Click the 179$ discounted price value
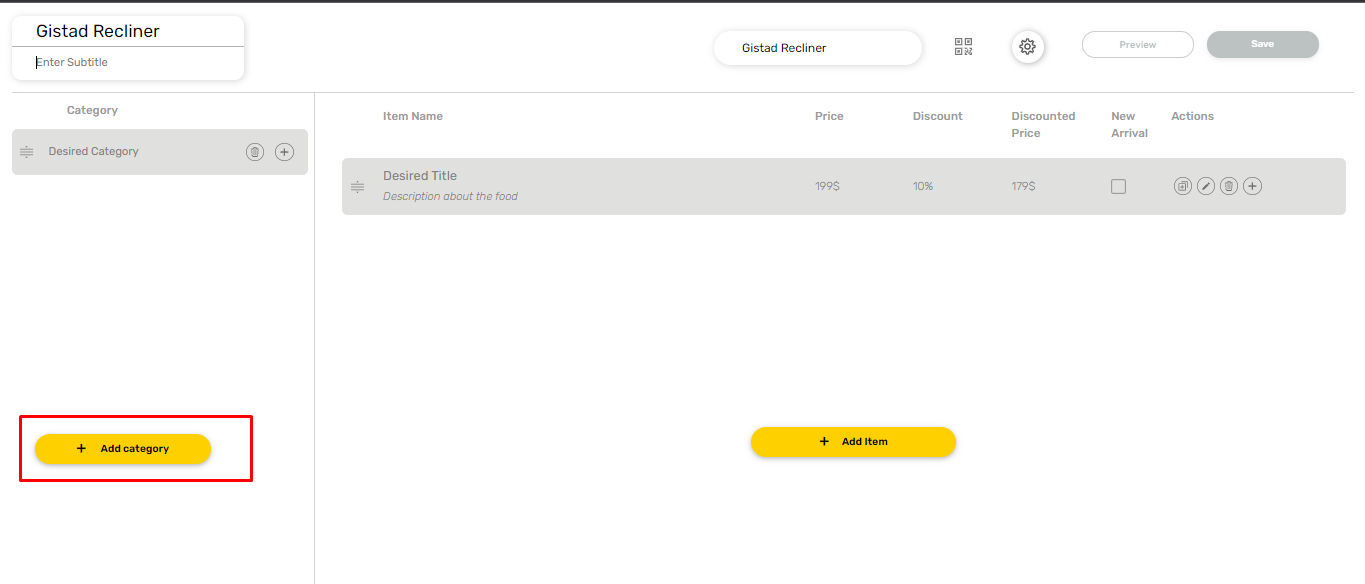1365x584 pixels. click(1024, 186)
